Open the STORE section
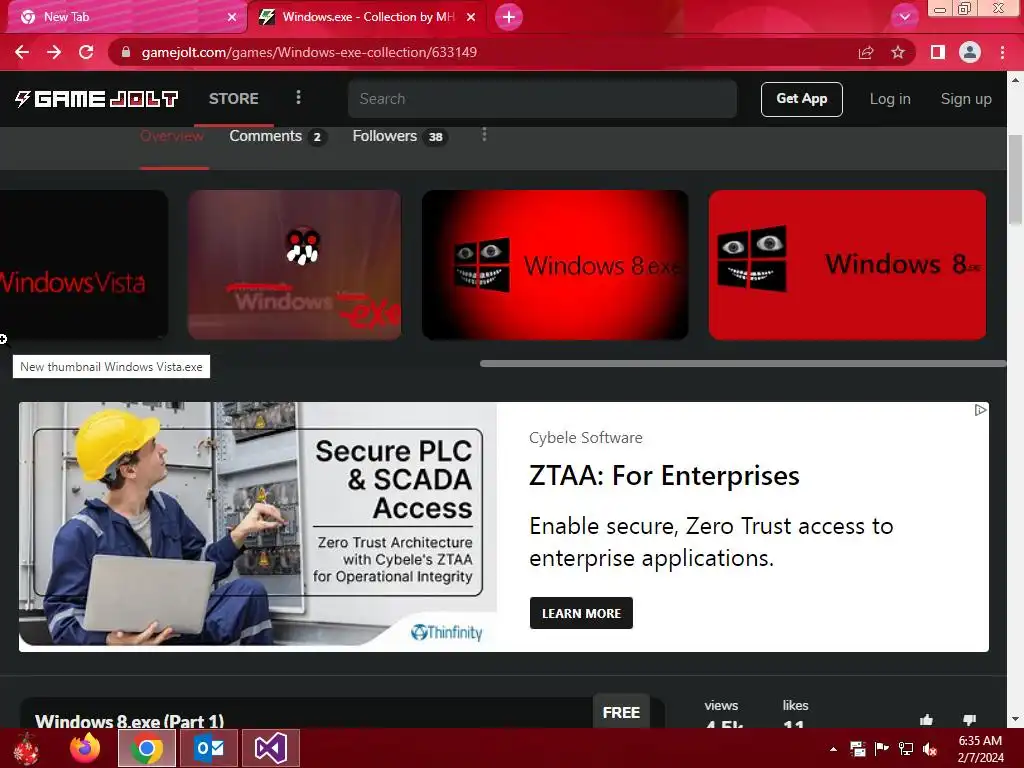The height and width of the screenshot is (768, 1024). (234, 99)
